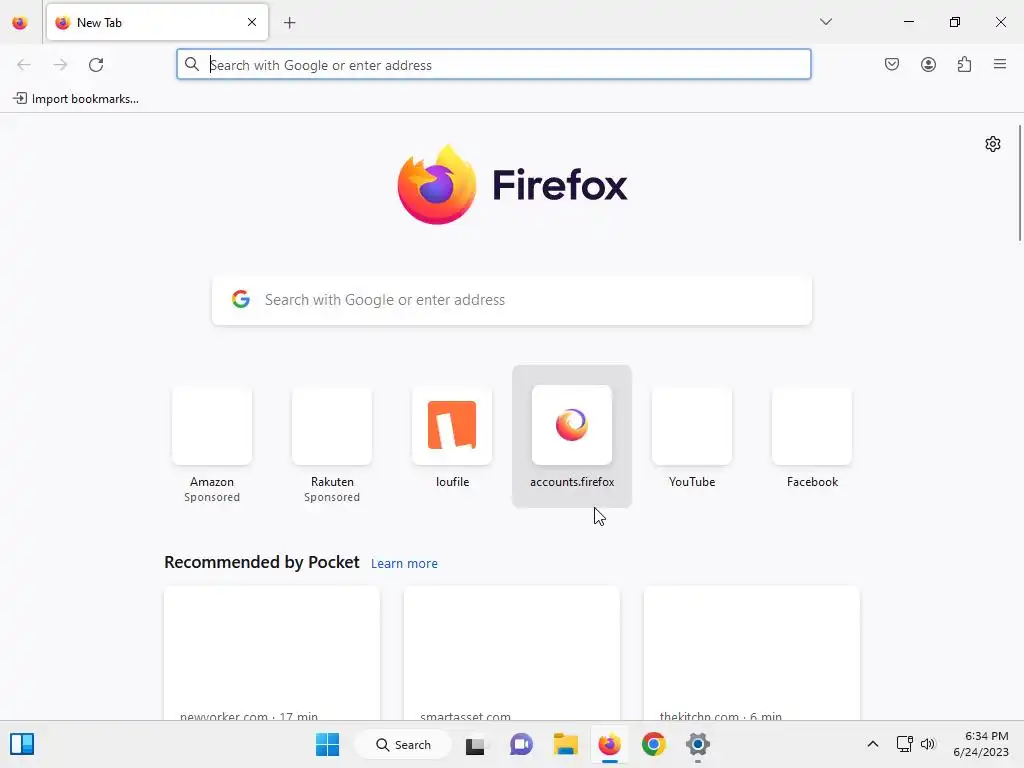1024x768 pixels.
Task: Show hidden system tray icons
Action: coord(872,744)
